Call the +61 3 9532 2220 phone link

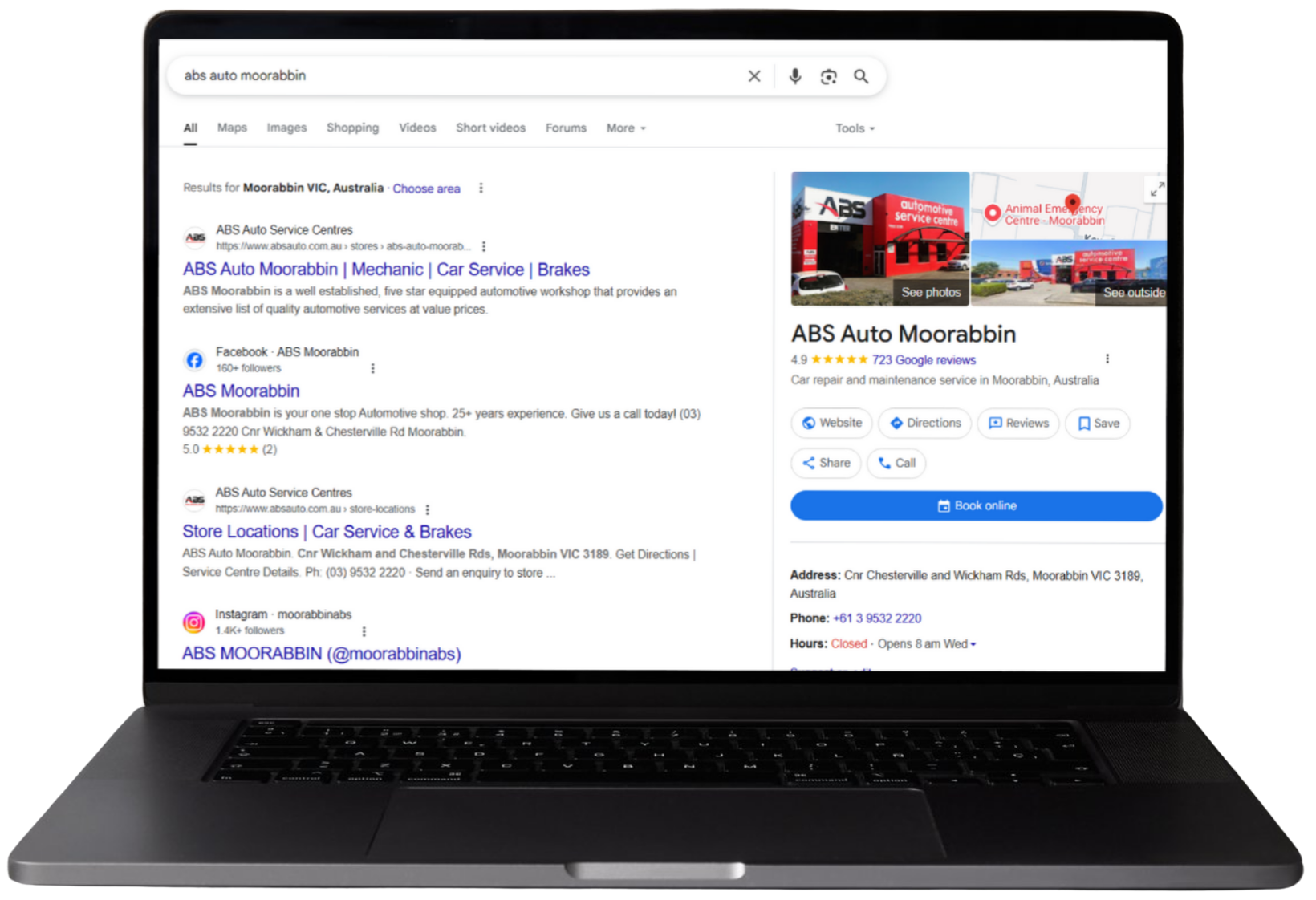[x=877, y=618]
